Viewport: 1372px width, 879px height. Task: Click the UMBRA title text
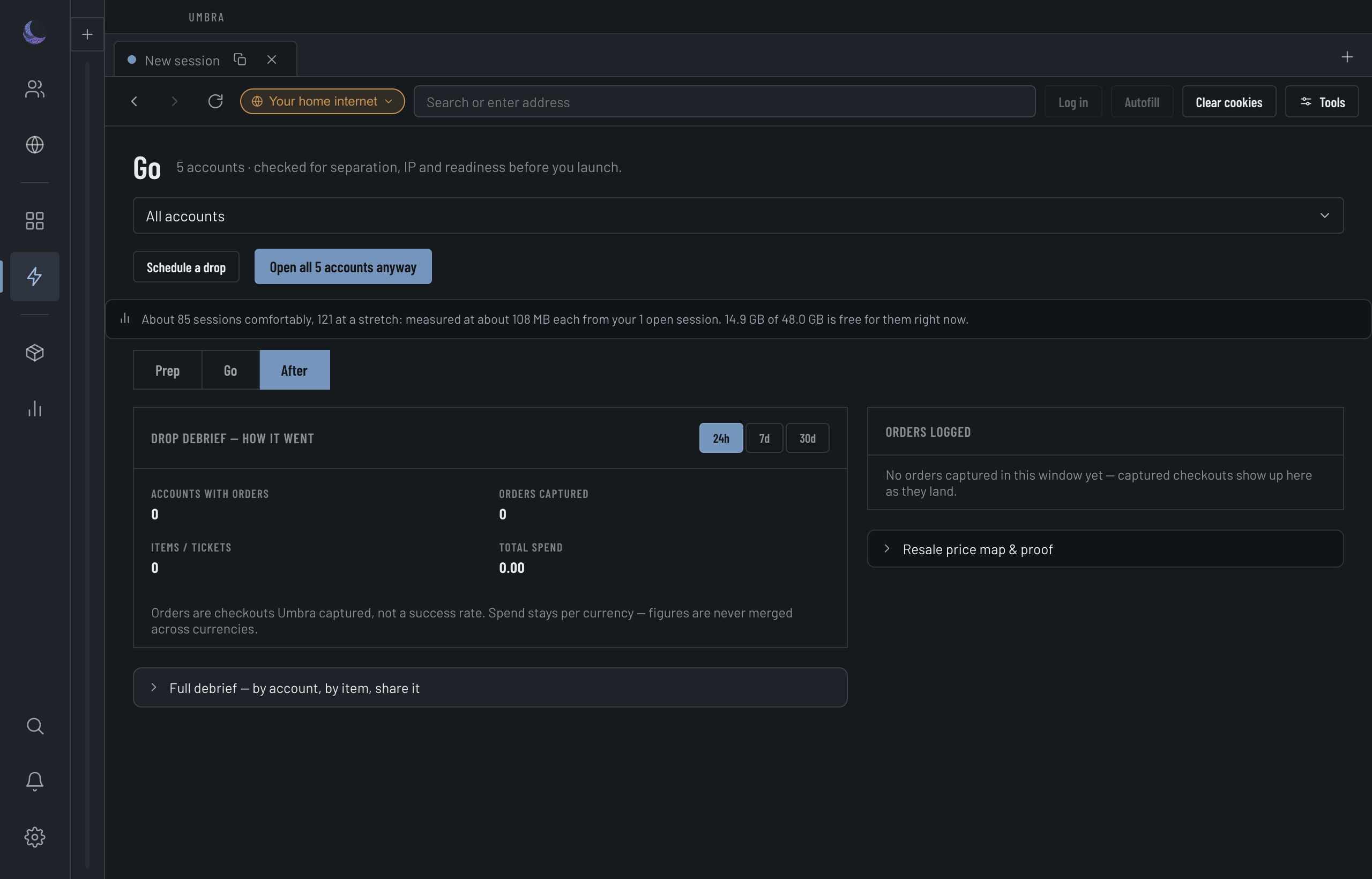click(206, 17)
